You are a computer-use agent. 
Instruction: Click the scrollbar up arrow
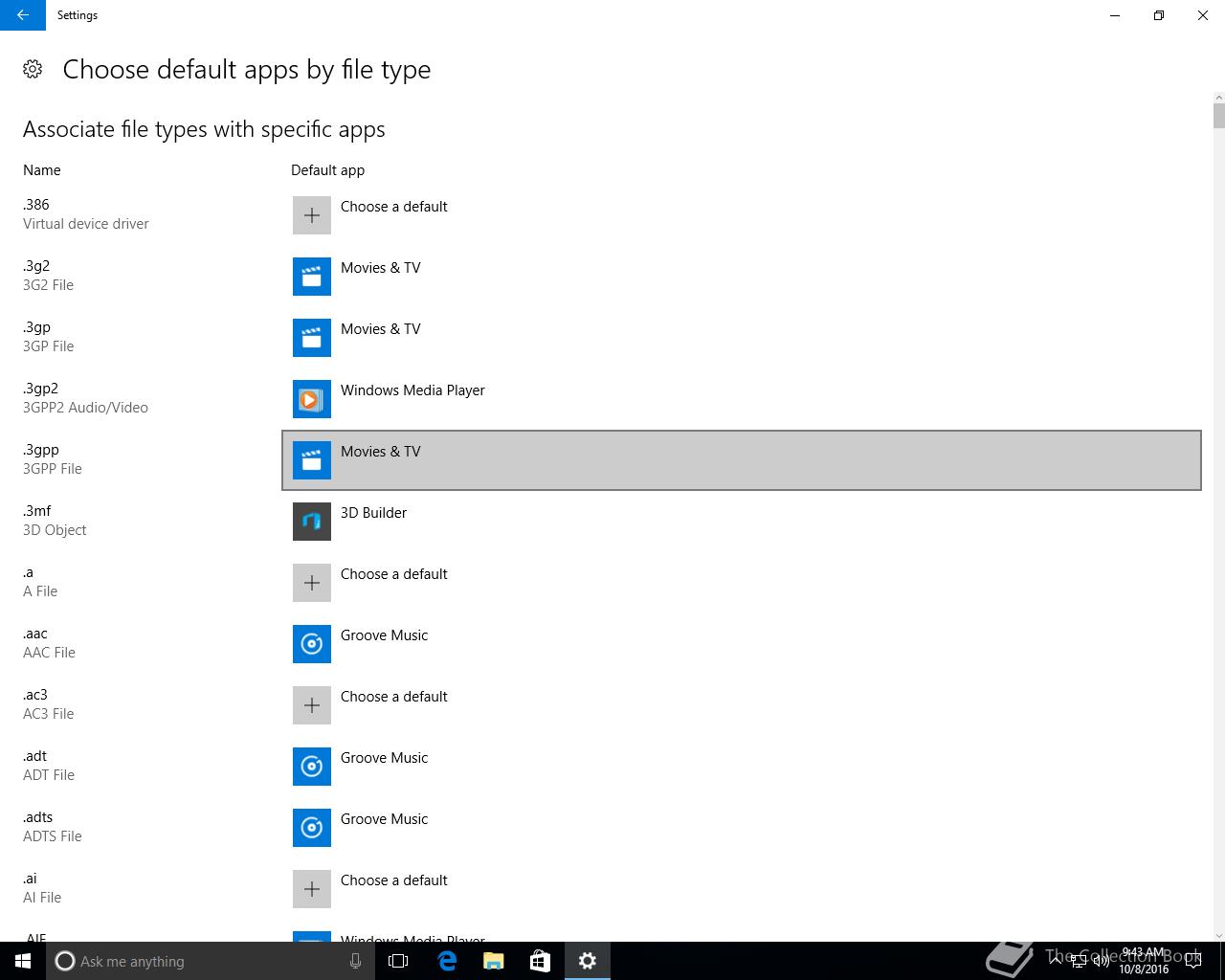(x=1218, y=97)
